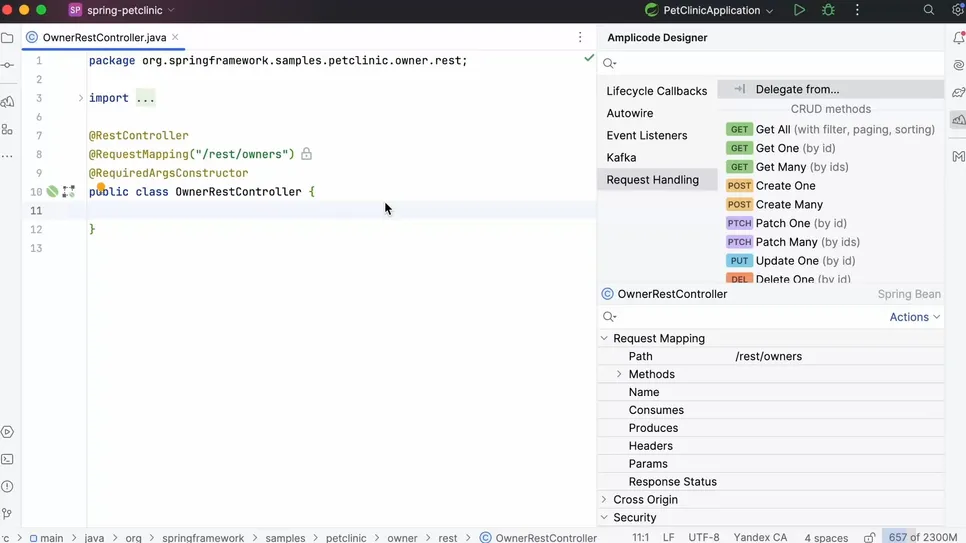The width and height of the screenshot is (966, 543).
Task: Click the OwnerRestController breadcrumb item
Action: [x=538, y=537]
